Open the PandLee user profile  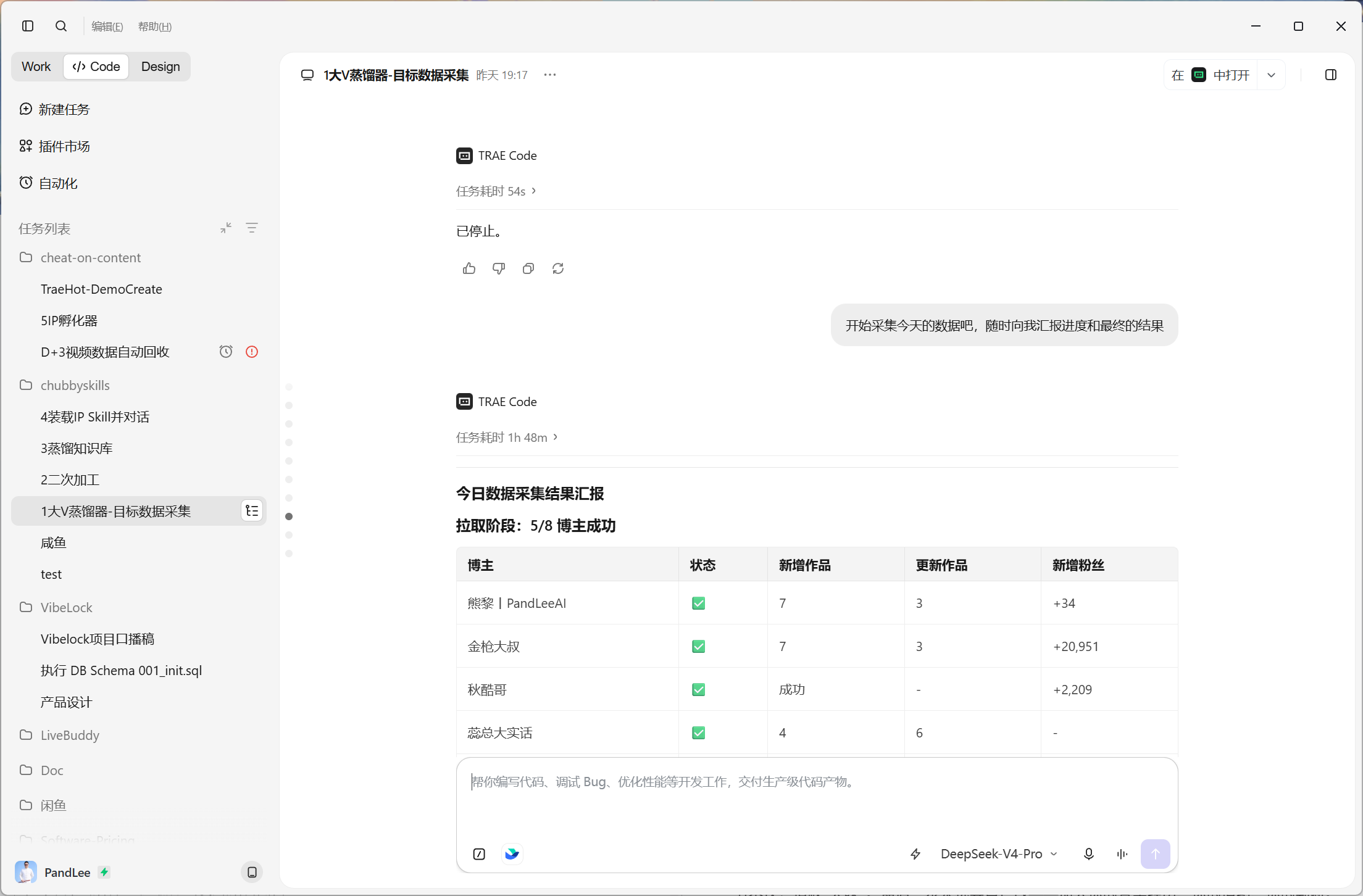62,872
